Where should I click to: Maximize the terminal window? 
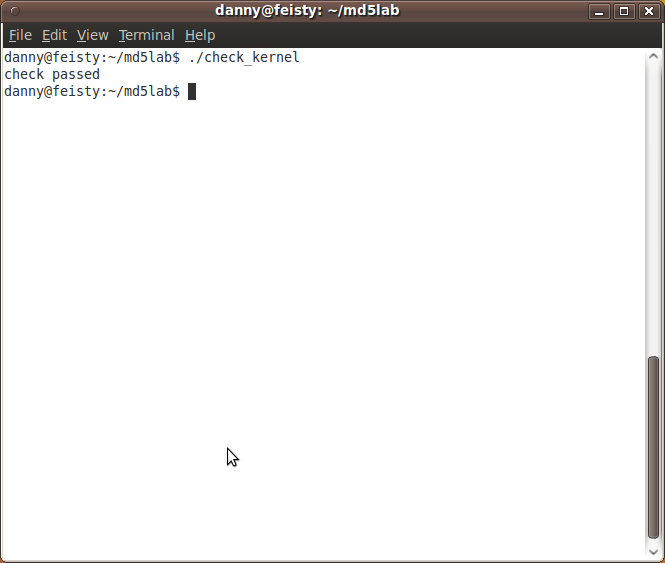tap(624, 11)
